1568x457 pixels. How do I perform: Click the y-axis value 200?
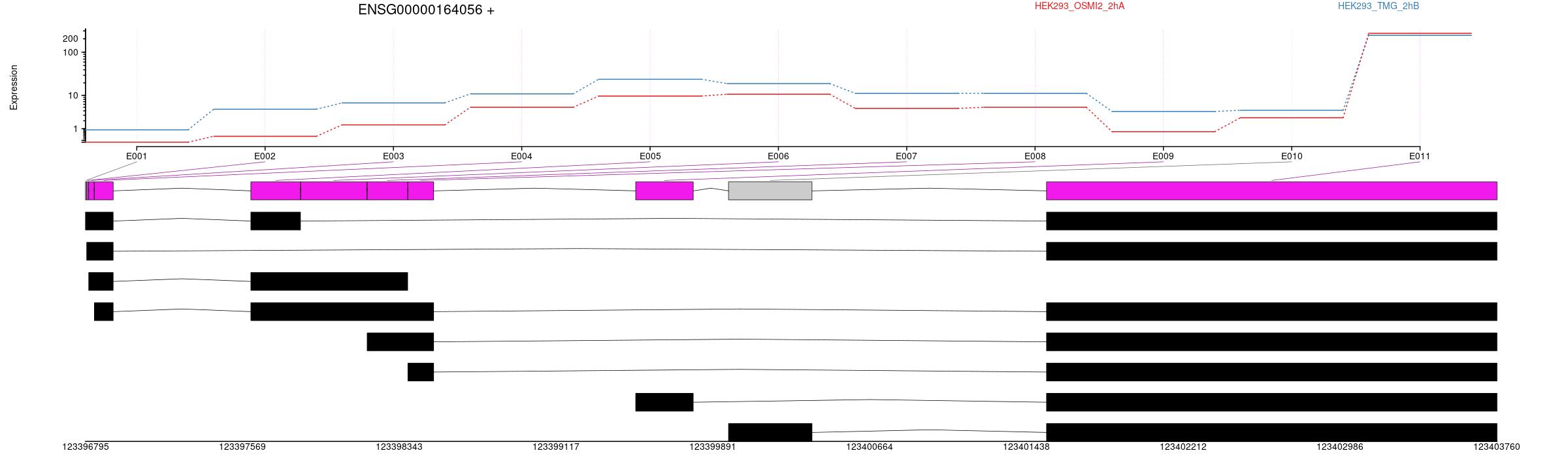tap(70, 39)
